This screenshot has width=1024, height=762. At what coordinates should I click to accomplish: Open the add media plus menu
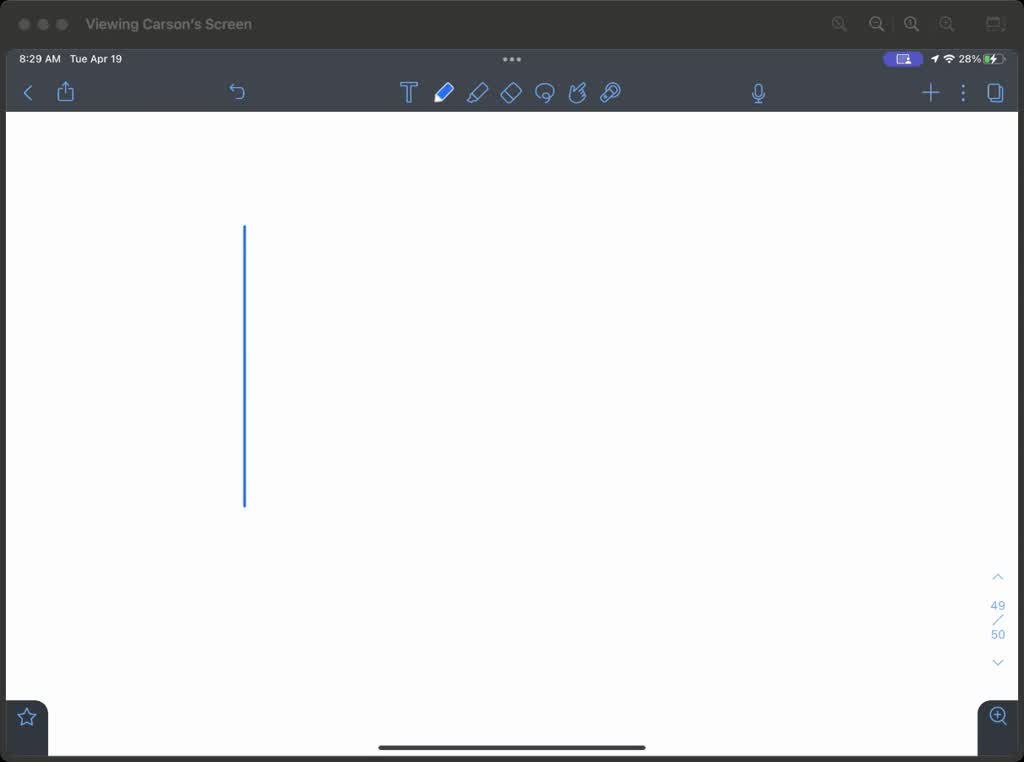pyautogui.click(x=930, y=93)
